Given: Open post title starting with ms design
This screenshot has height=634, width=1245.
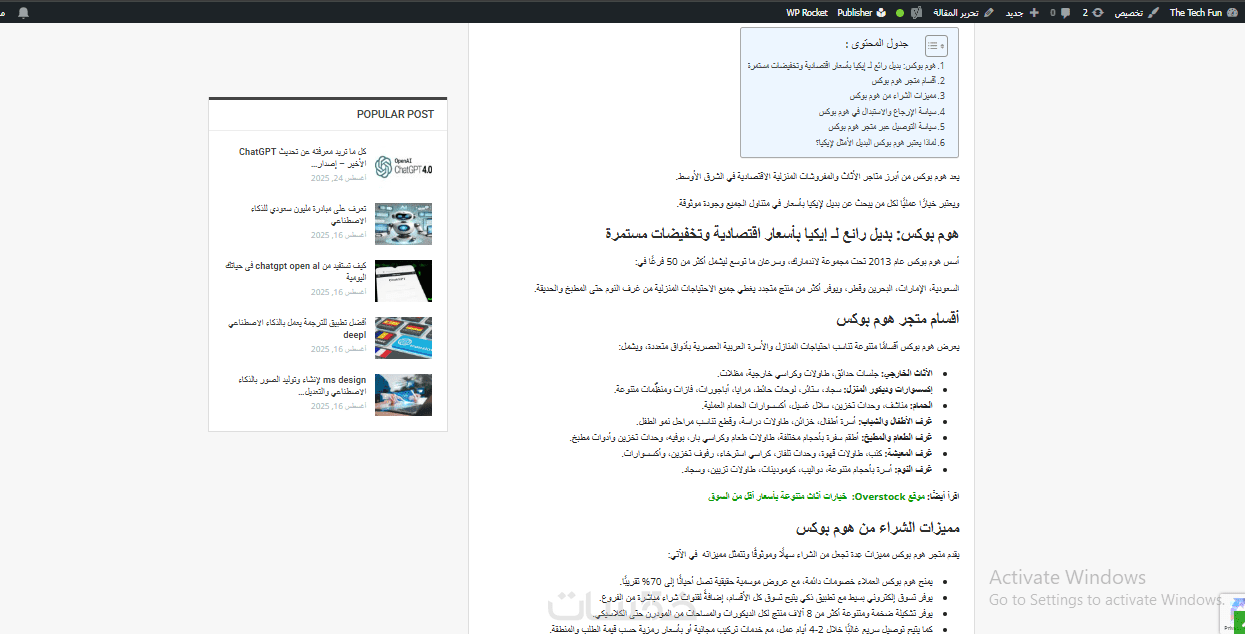Looking at the screenshot, I should coord(303,386).
